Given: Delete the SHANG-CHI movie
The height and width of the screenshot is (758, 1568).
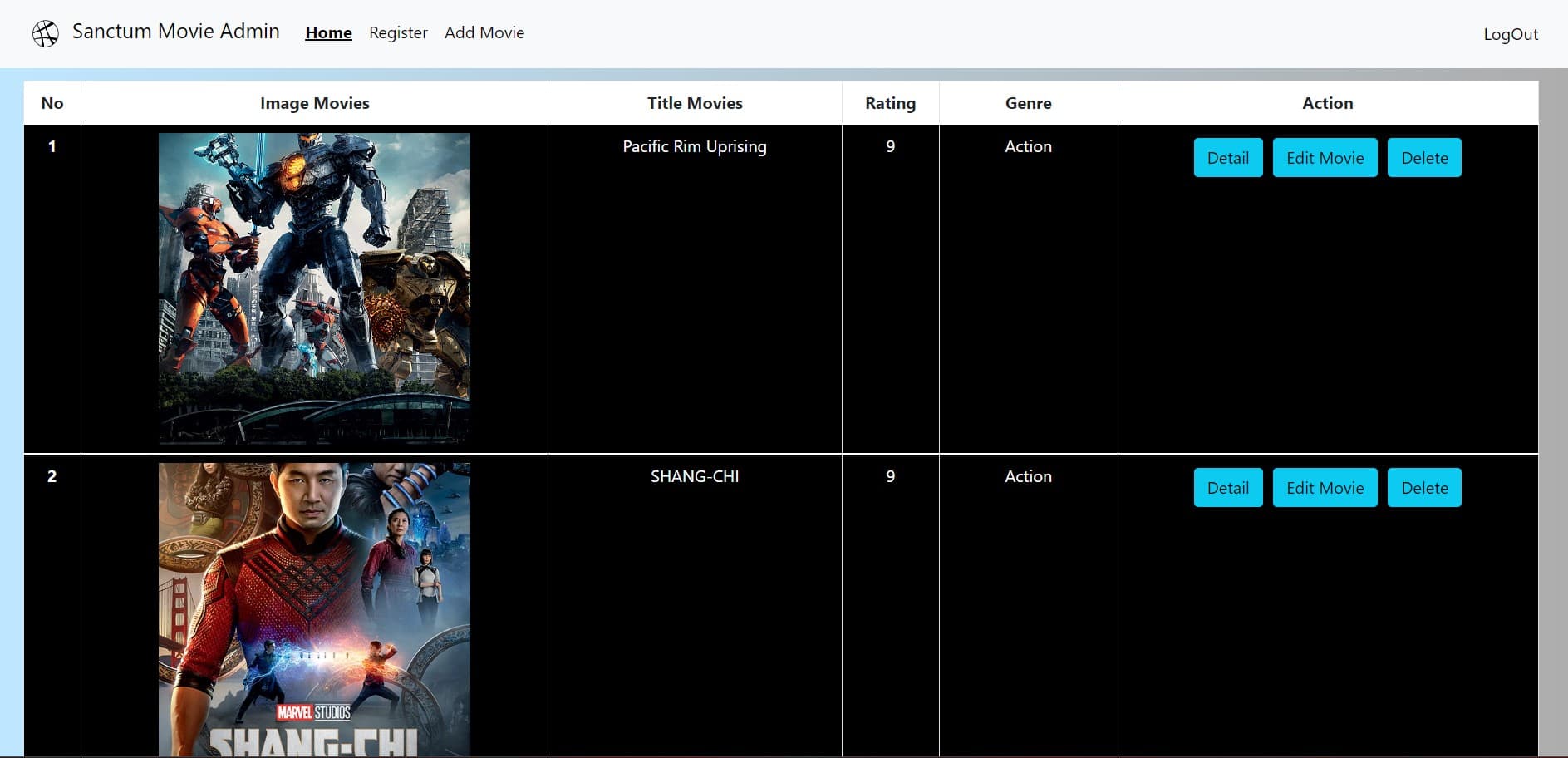Looking at the screenshot, I should tap(1424, 488).
